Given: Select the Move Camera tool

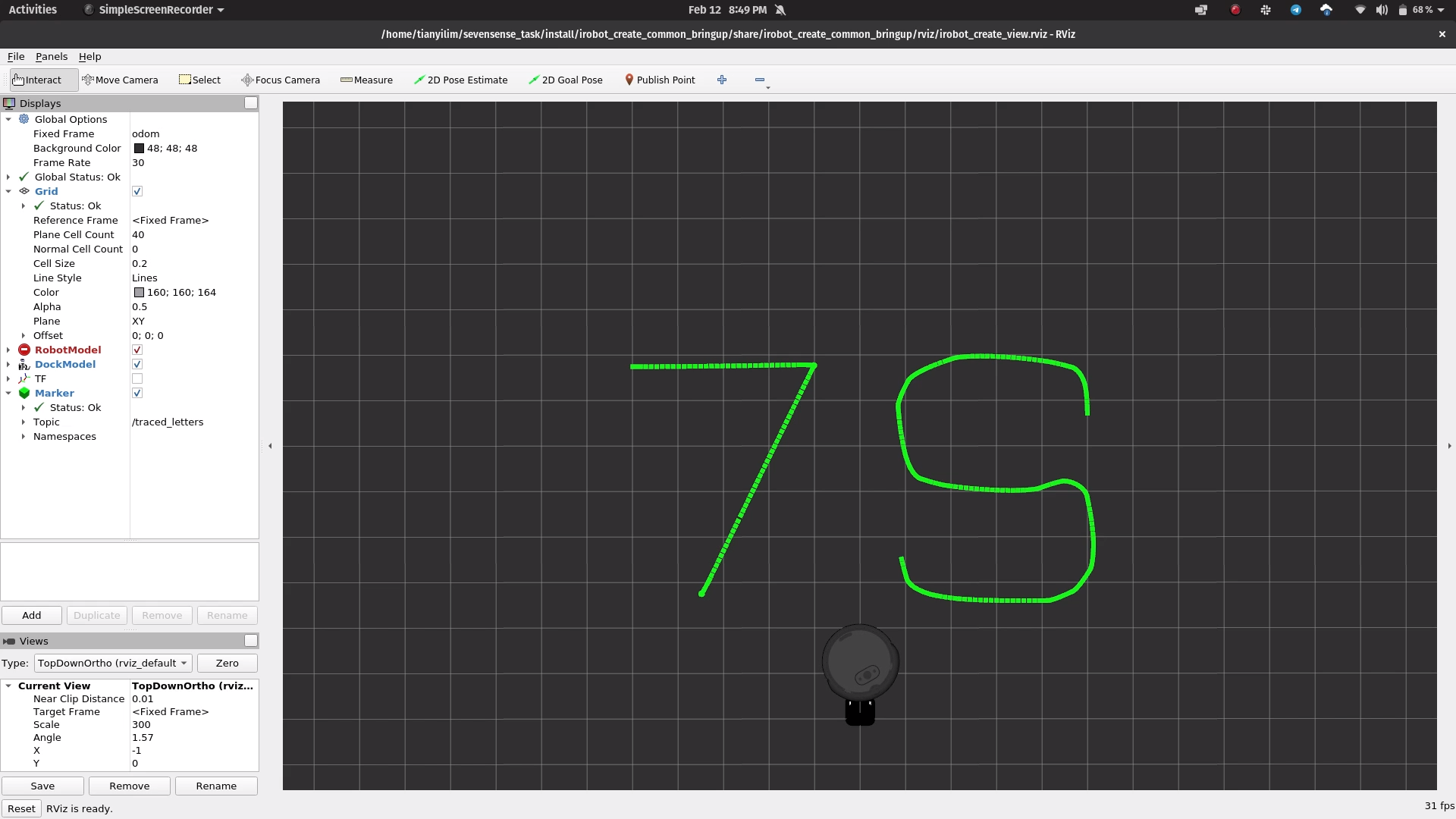Looking at the screenshot, I should [x=120, y=80].
